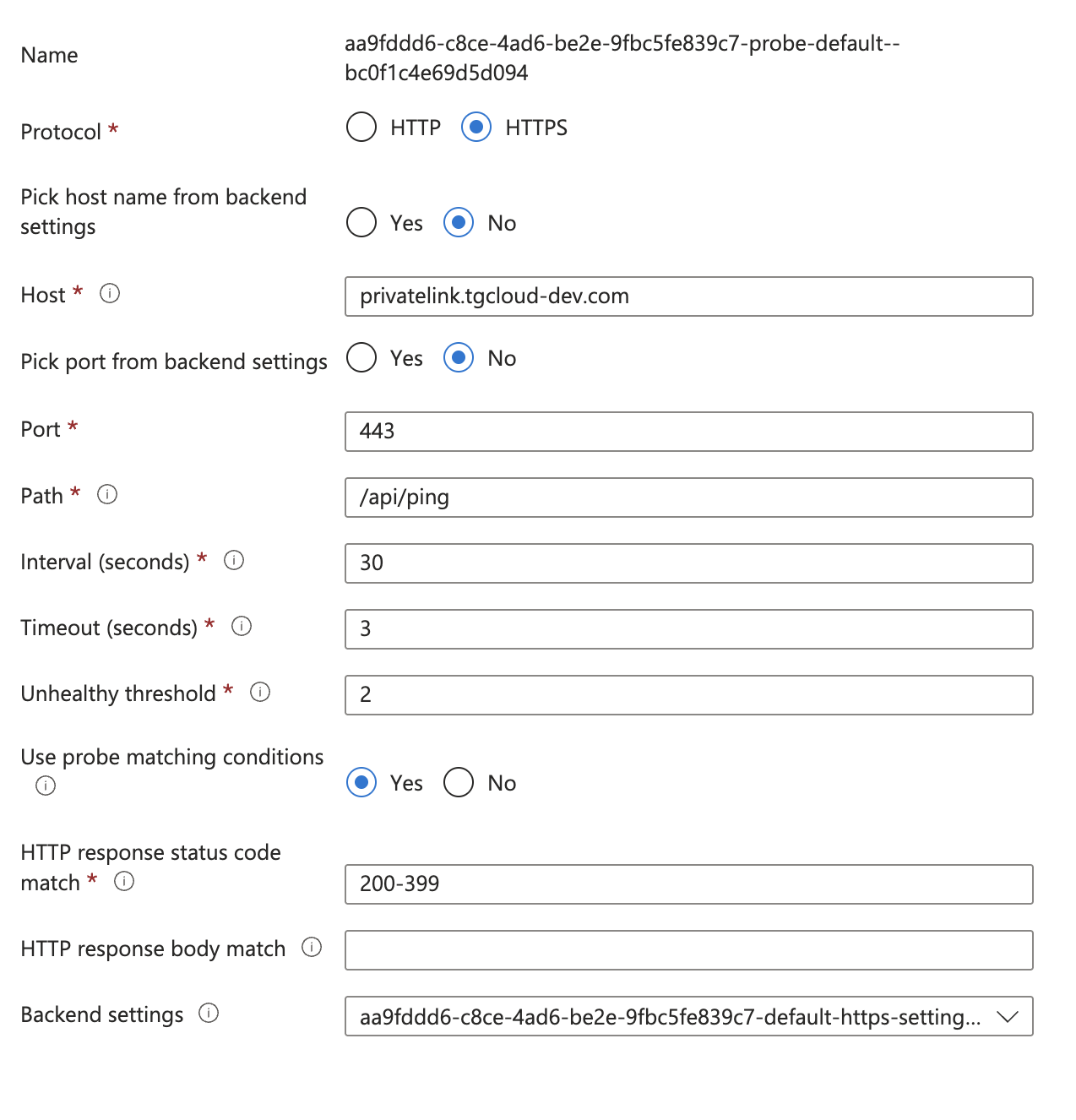Choose Yes for pick host name from backend
This screenshot has width=1076, height=1120.
pos(361,223)
